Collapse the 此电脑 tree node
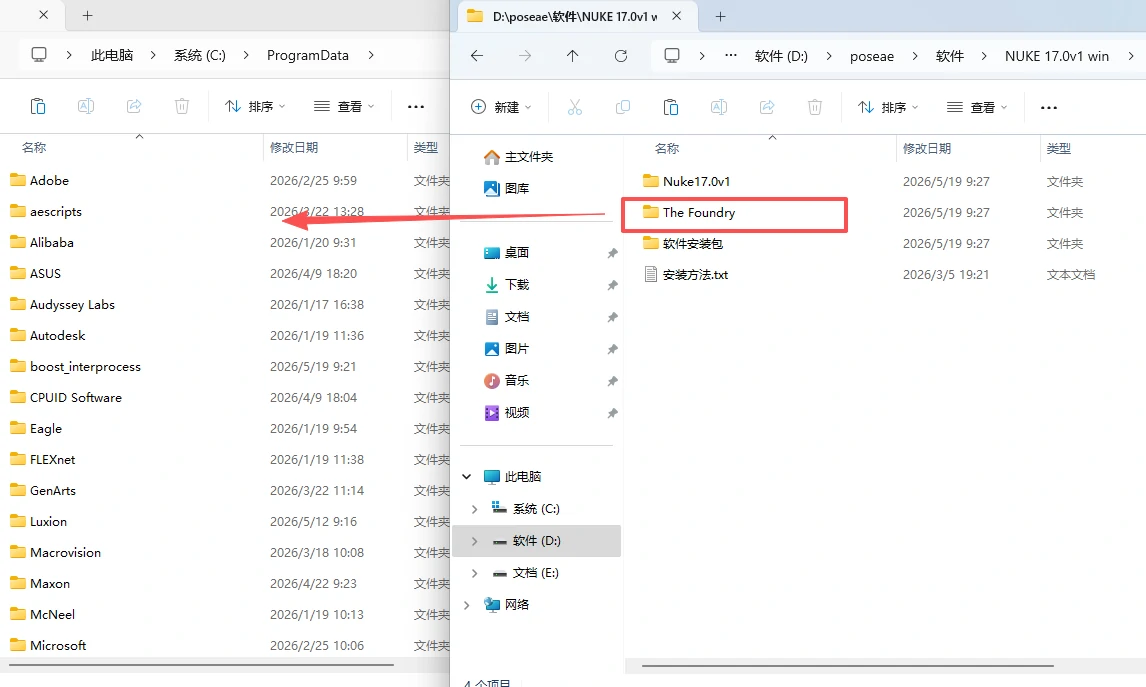Image resolution: width=1146 pixels, height=687 pixels. coord(466,477)
